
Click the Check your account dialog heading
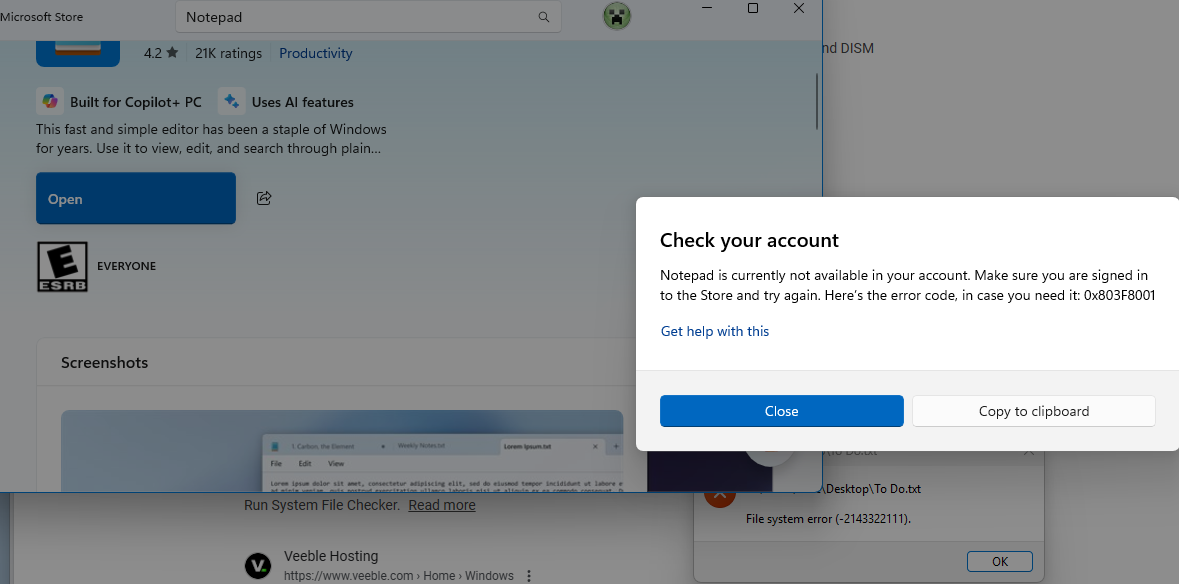click(x=749, y=240)
